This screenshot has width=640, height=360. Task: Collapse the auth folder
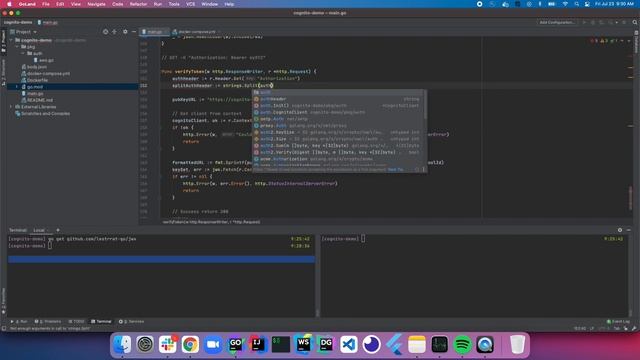tap(23, 53)
